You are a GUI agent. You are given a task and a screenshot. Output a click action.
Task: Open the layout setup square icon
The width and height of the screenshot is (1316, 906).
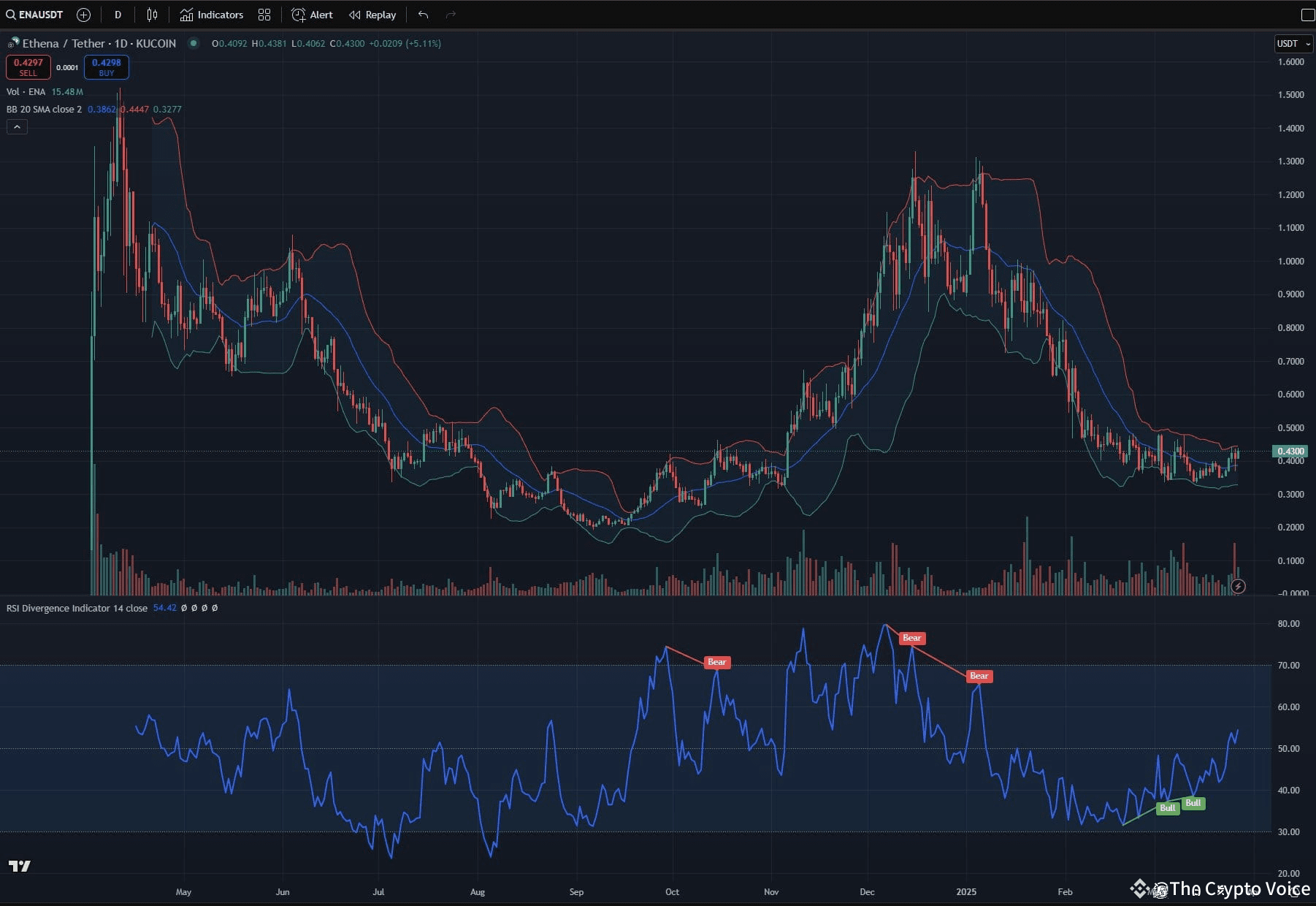coord(1308,15)
